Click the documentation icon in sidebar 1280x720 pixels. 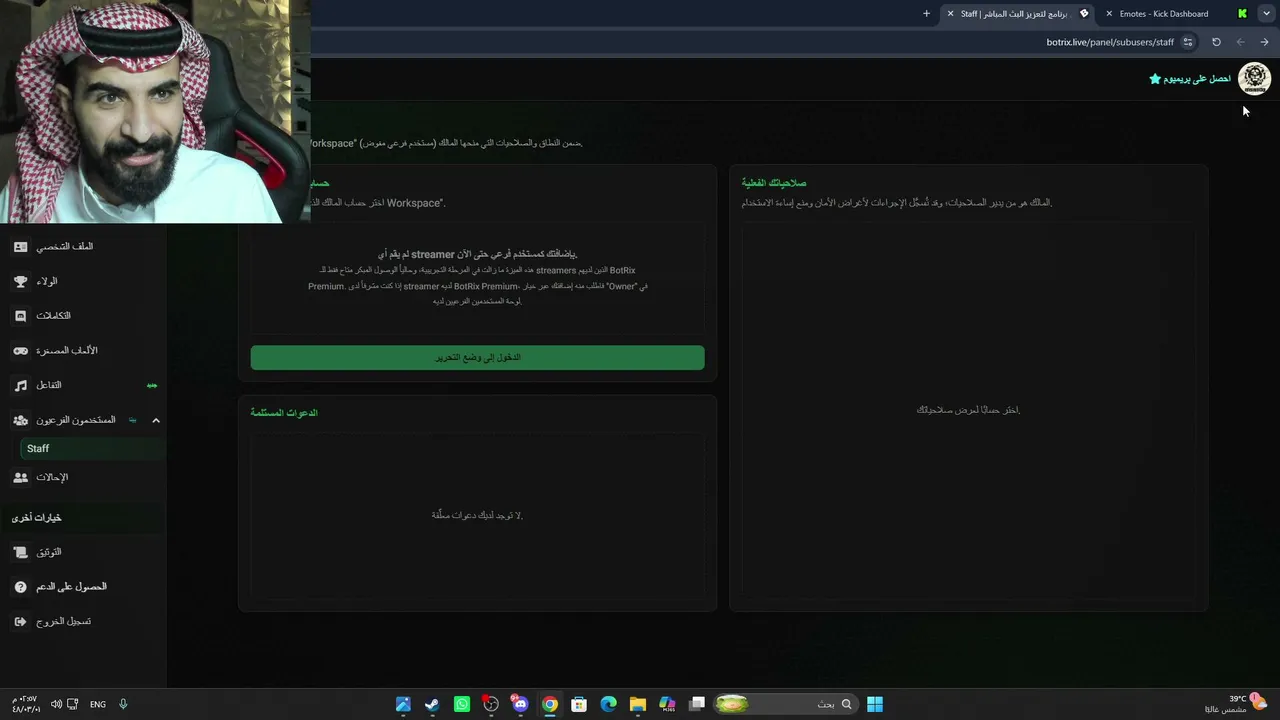click(x=21, y=552)
